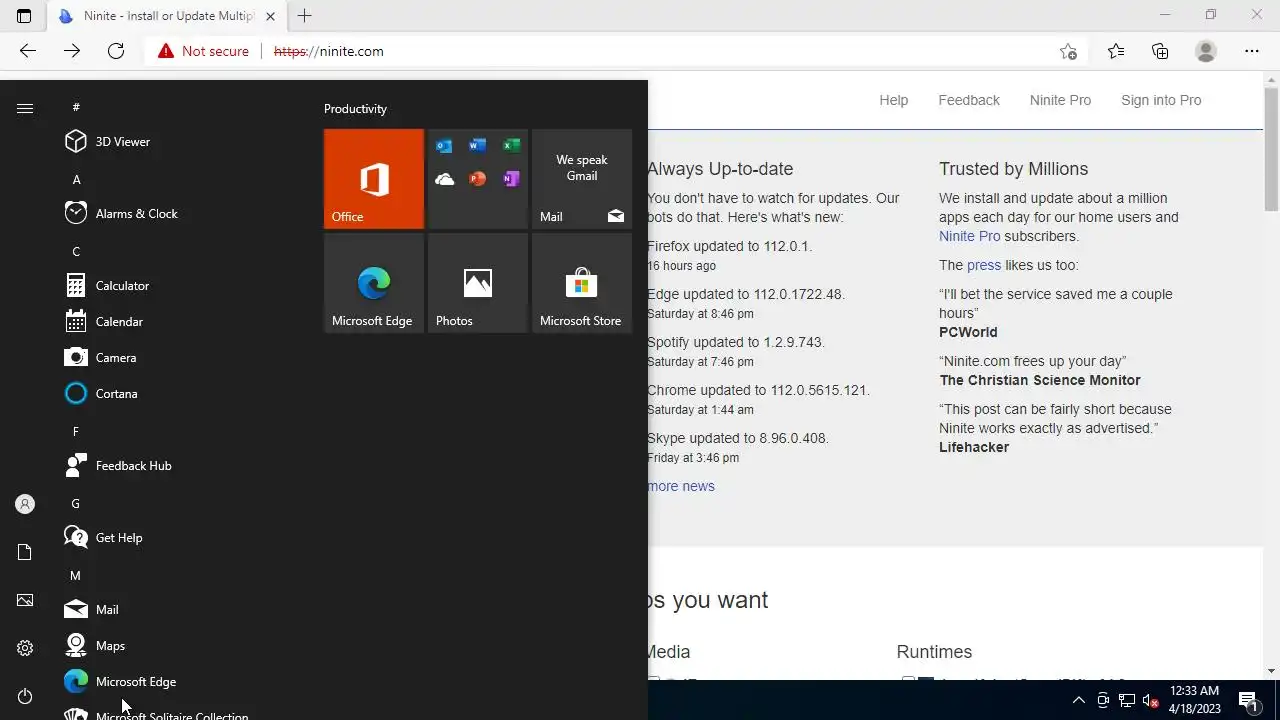
Task: Click the page vertical scrollbar thumb
Action: [x=1271, y=149]
